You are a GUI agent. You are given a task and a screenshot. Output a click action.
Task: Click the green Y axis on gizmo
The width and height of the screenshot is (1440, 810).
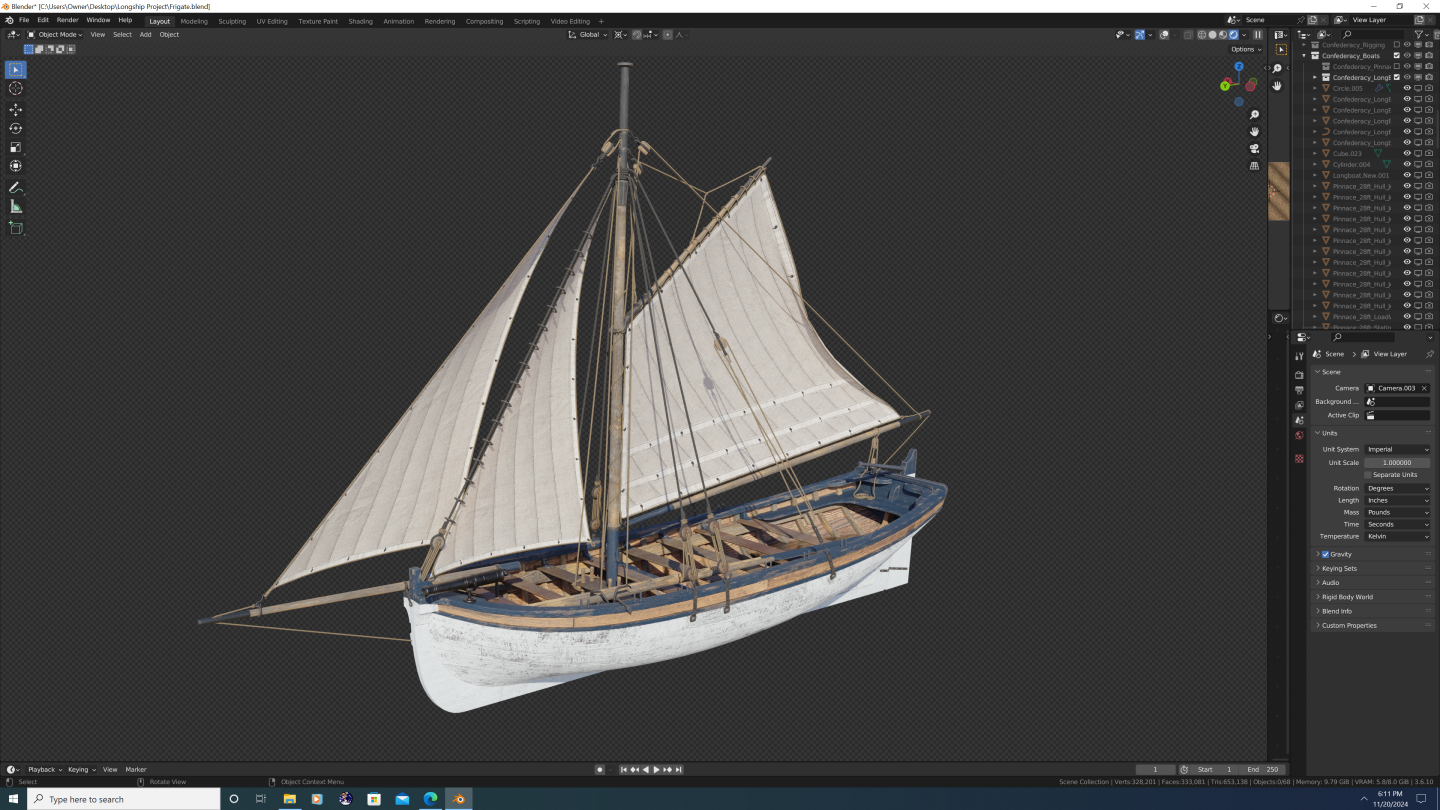point(1225,86)
